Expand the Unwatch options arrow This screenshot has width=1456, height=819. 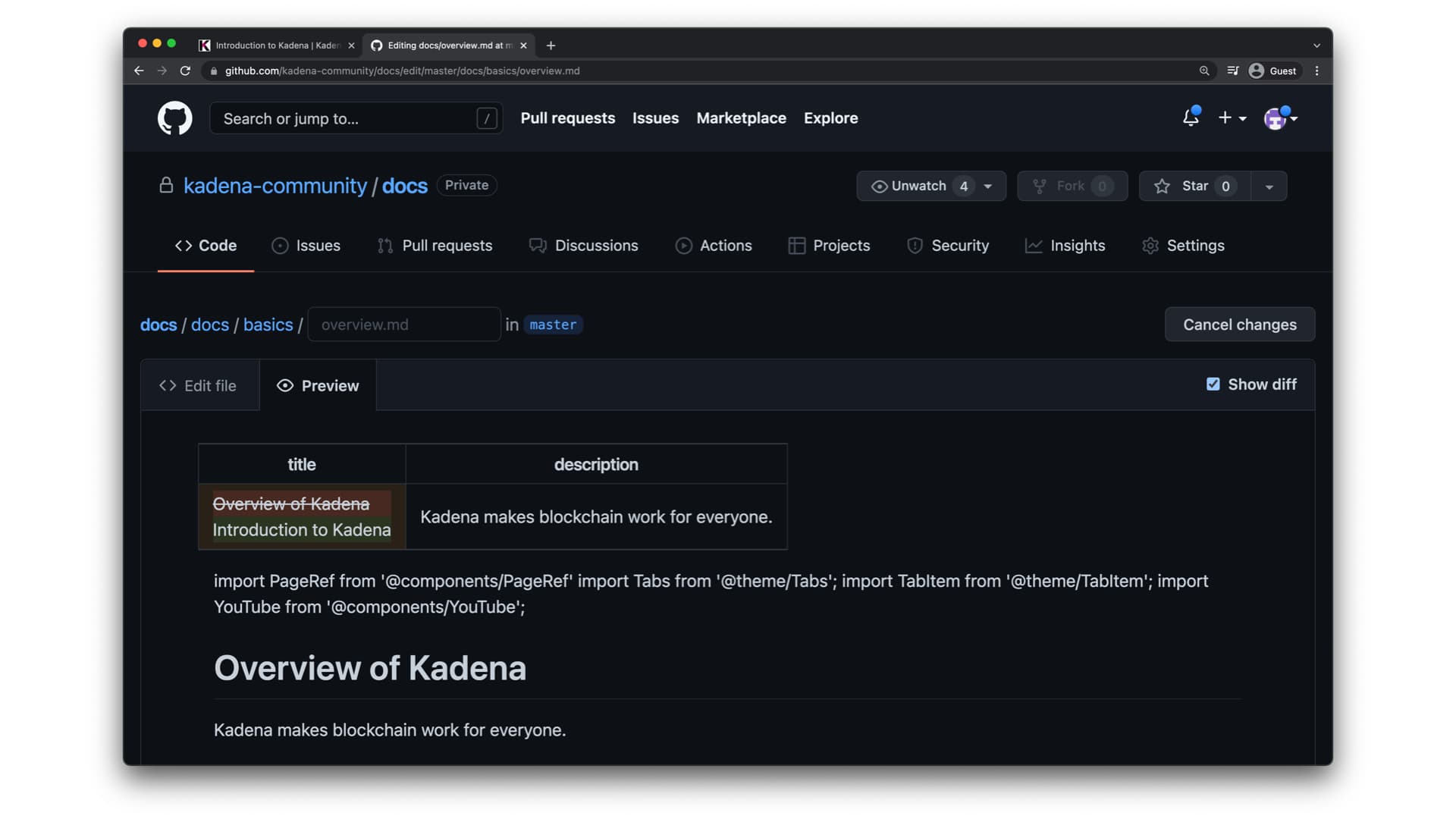coord(988,186)
